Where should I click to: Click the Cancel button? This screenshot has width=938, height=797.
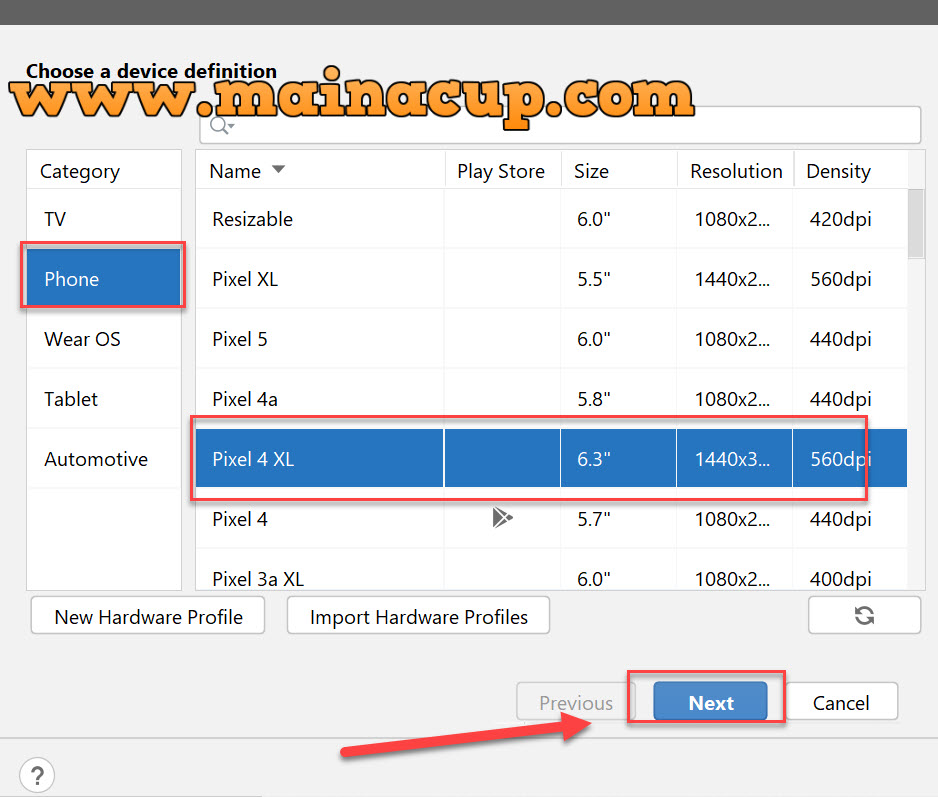click(841, 701)
